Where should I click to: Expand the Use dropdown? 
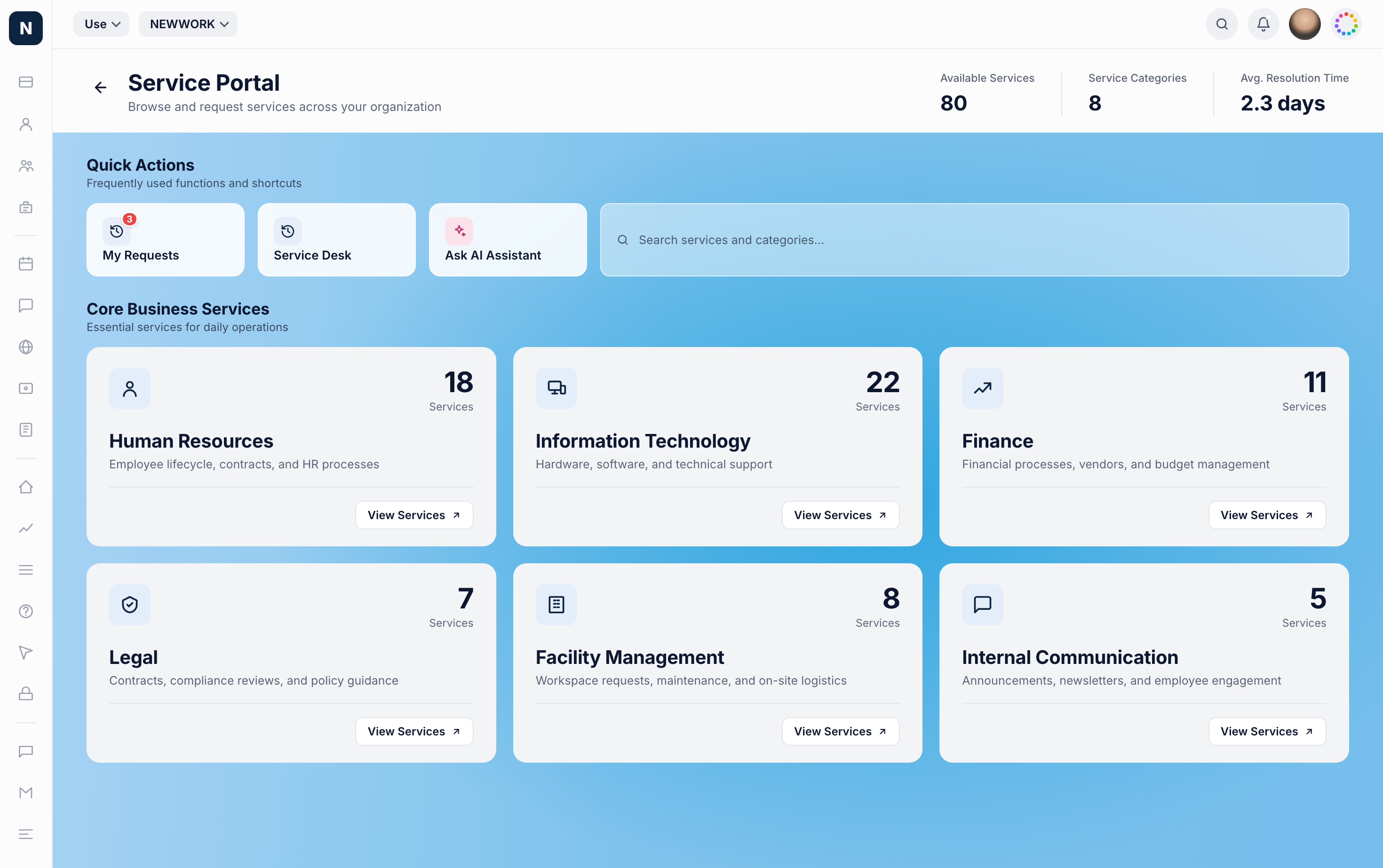pos(102,24)
